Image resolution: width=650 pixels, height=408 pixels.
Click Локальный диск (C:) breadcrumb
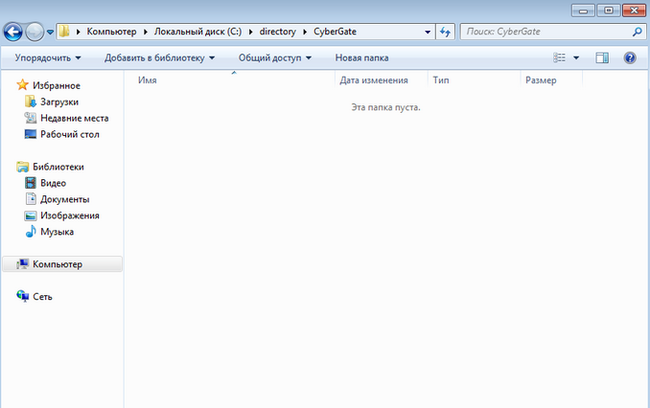coord(201,32)
